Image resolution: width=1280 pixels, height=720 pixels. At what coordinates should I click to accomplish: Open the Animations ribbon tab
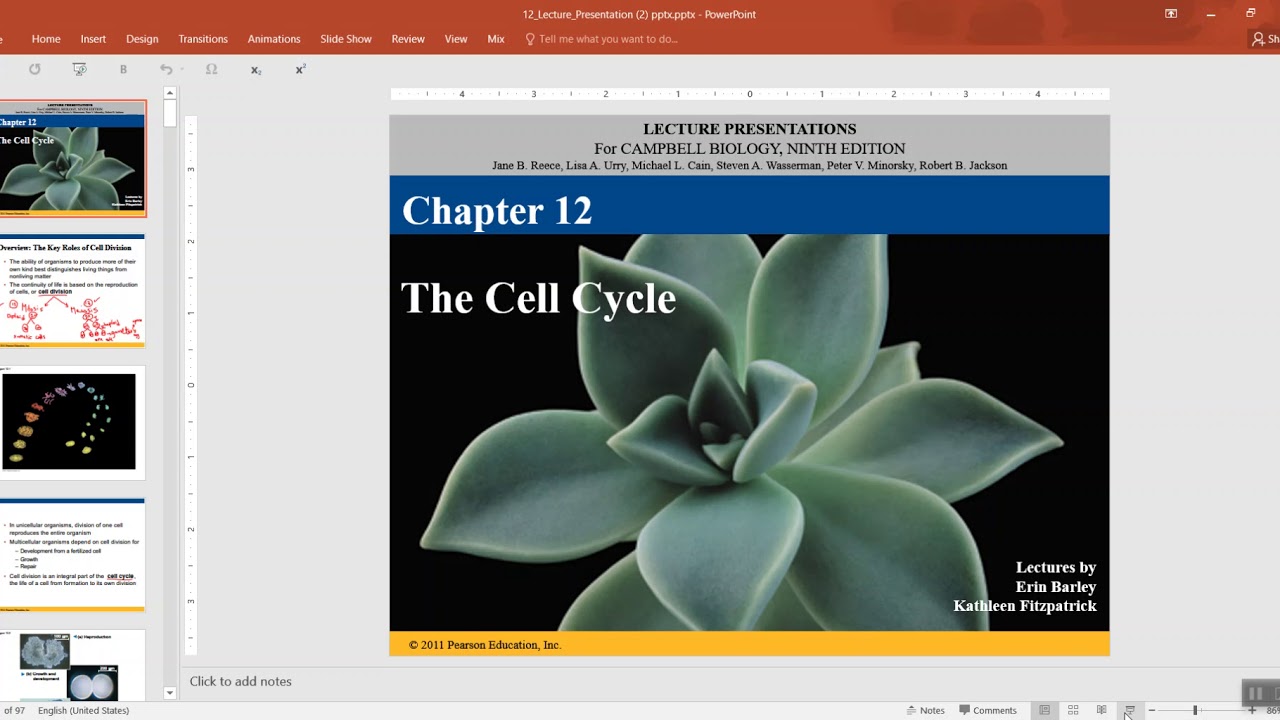(274, 39)
